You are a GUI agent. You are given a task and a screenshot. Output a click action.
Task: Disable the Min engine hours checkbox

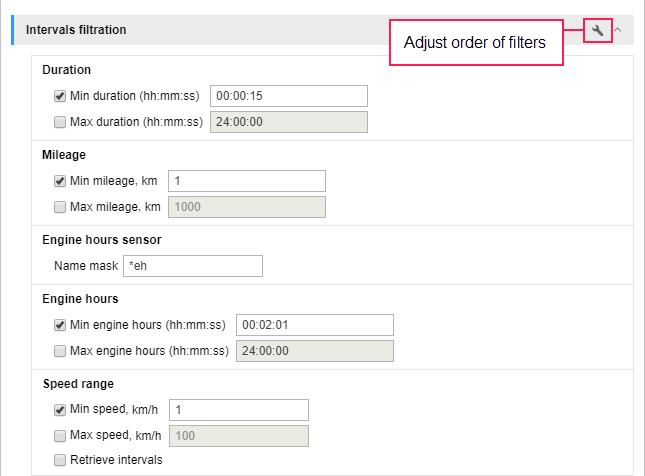[60, 325]
